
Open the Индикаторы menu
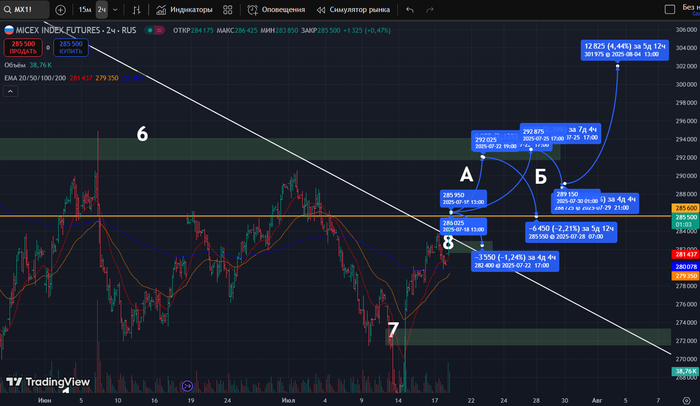click(x=185, y=9)
